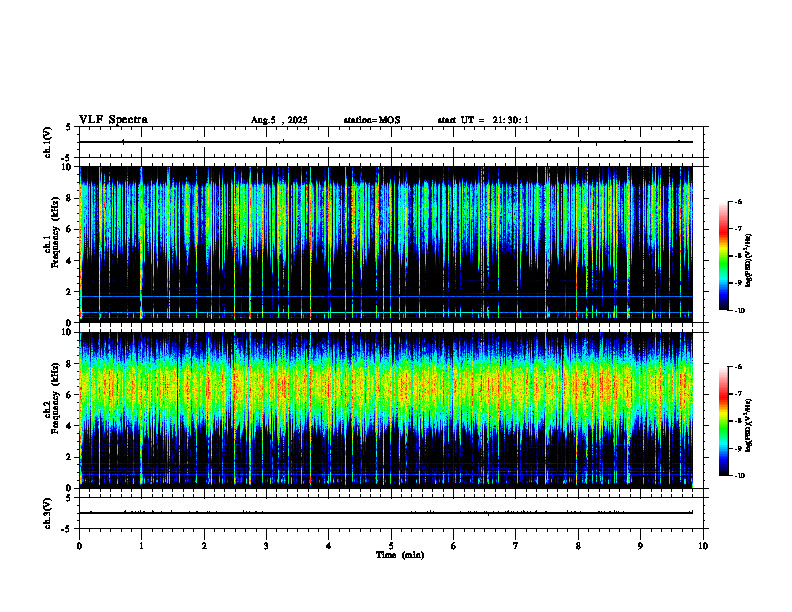The width and height of the screenshot is (792, 612).
Task: Select the date text "Aug.5 , 2025"
Action: 279,120
